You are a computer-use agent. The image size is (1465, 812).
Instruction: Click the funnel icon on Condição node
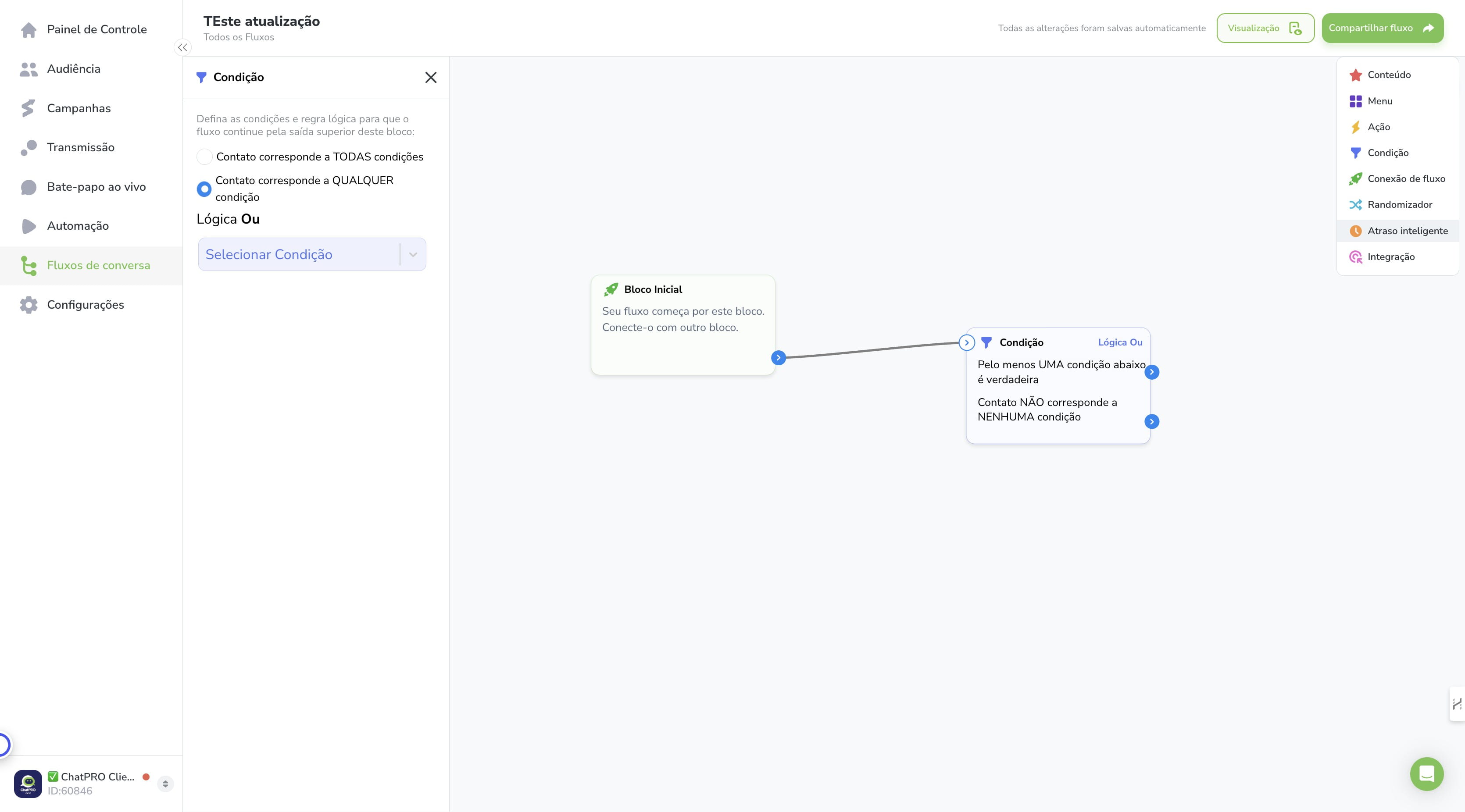[987, 342]
